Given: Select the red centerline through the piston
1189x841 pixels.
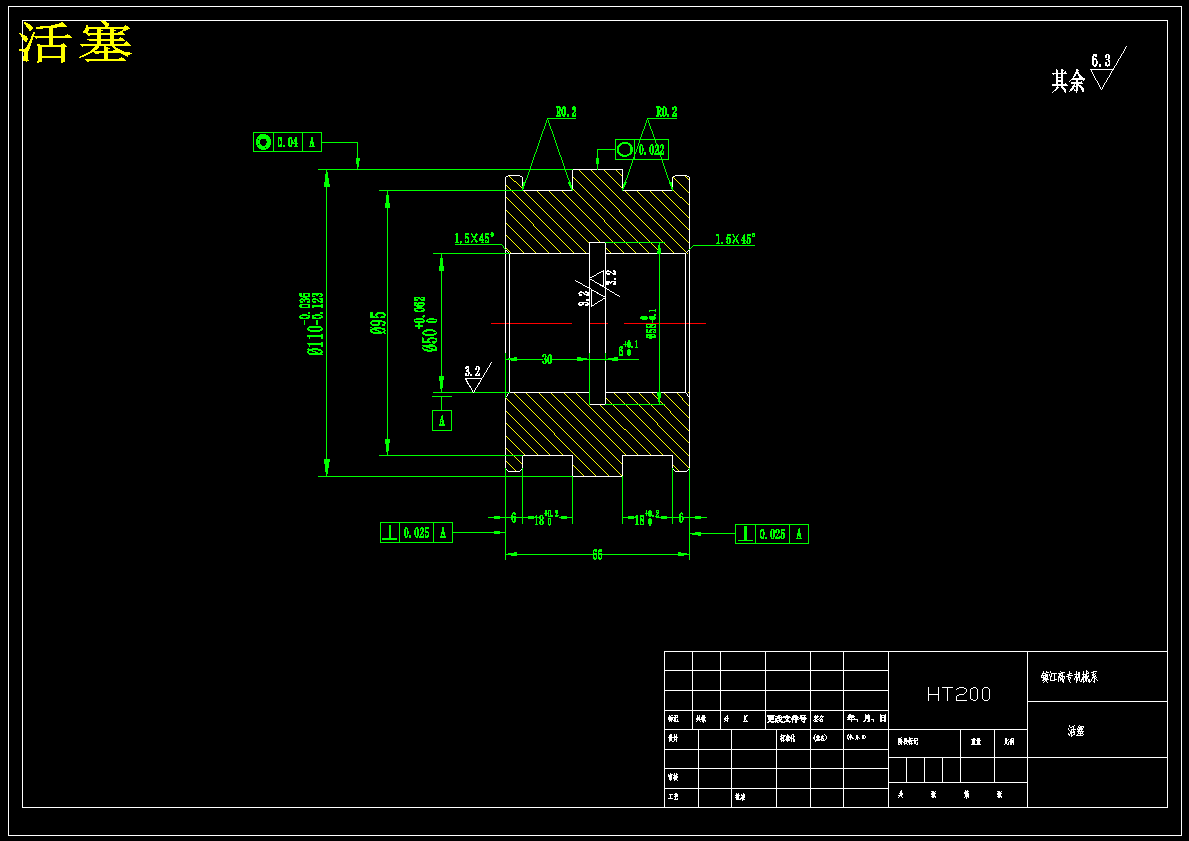Looking at the screenshot, I should tap(598, 324).
